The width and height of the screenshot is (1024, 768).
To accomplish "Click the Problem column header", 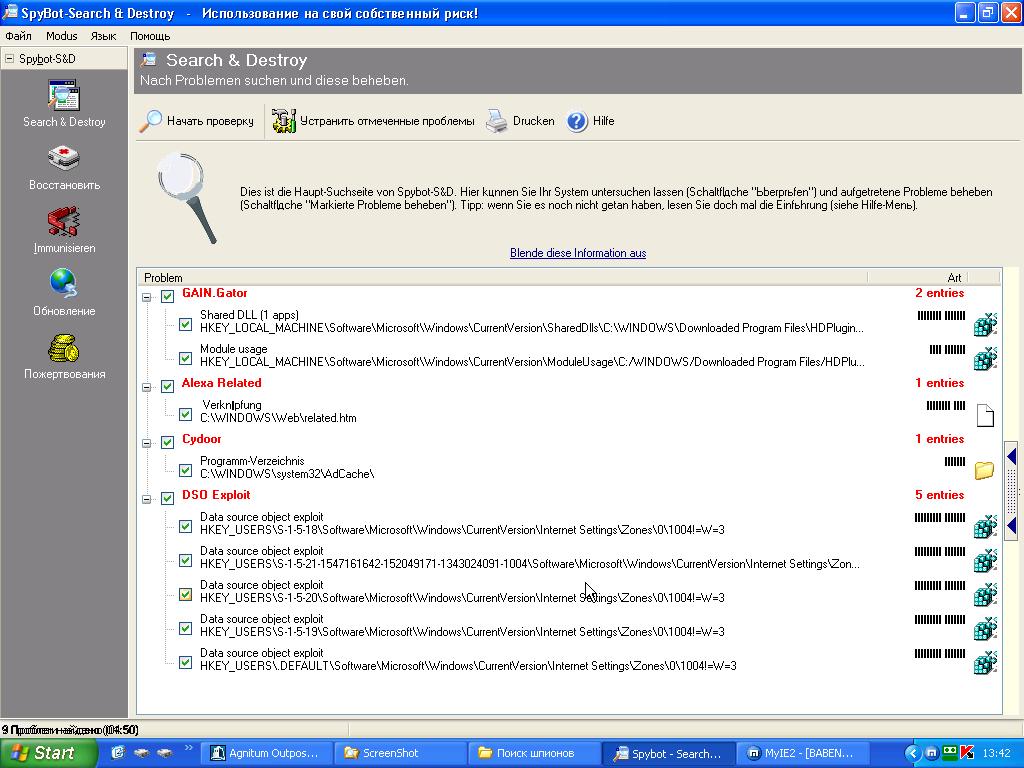I will tap(503, 278).
